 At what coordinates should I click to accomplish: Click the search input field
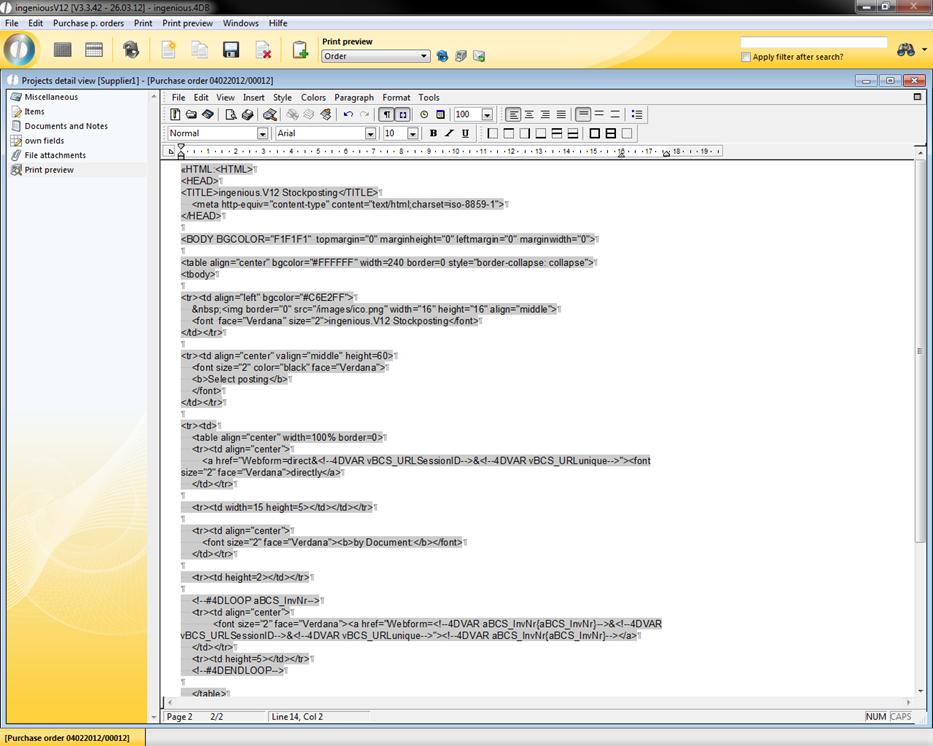pos(813,43)
